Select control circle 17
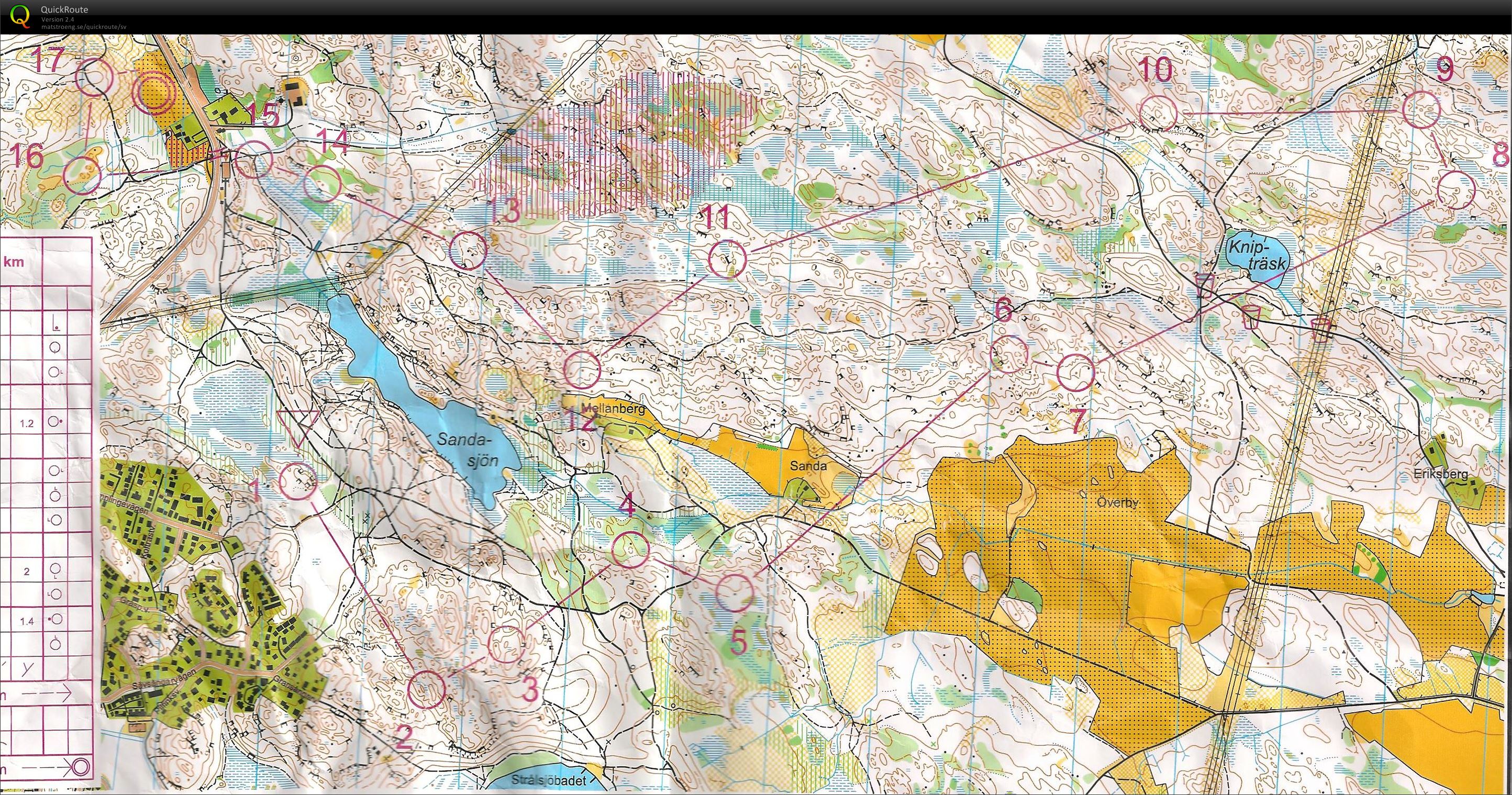 95,77
